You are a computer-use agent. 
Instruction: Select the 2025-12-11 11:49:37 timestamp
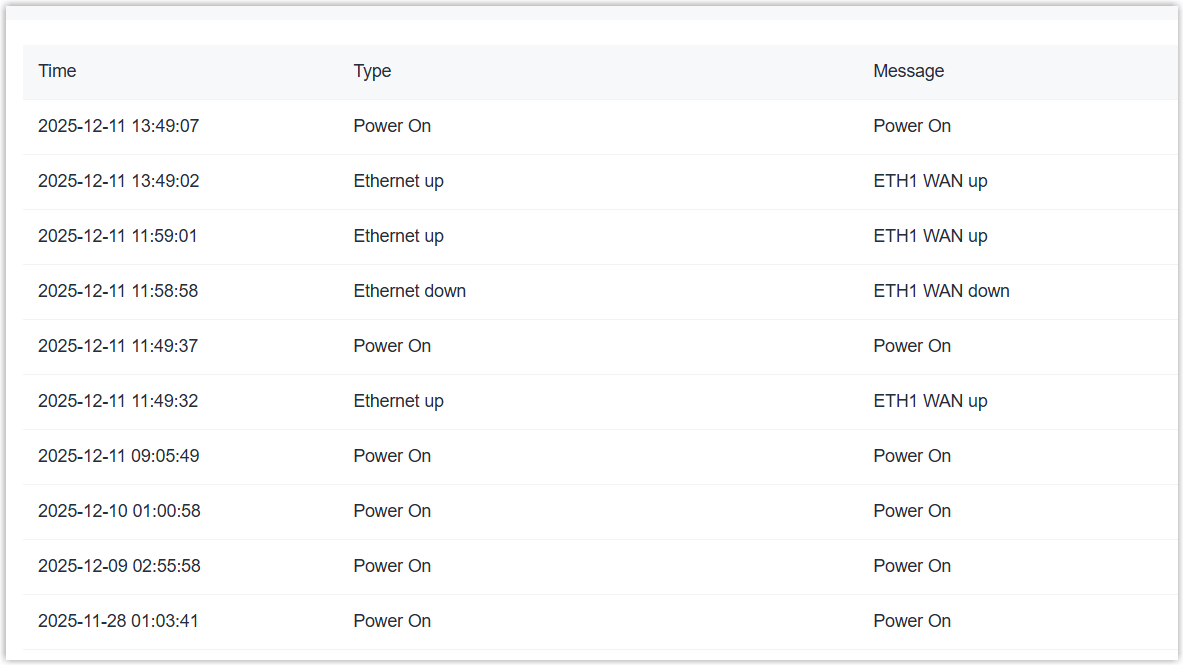[118, 346]
